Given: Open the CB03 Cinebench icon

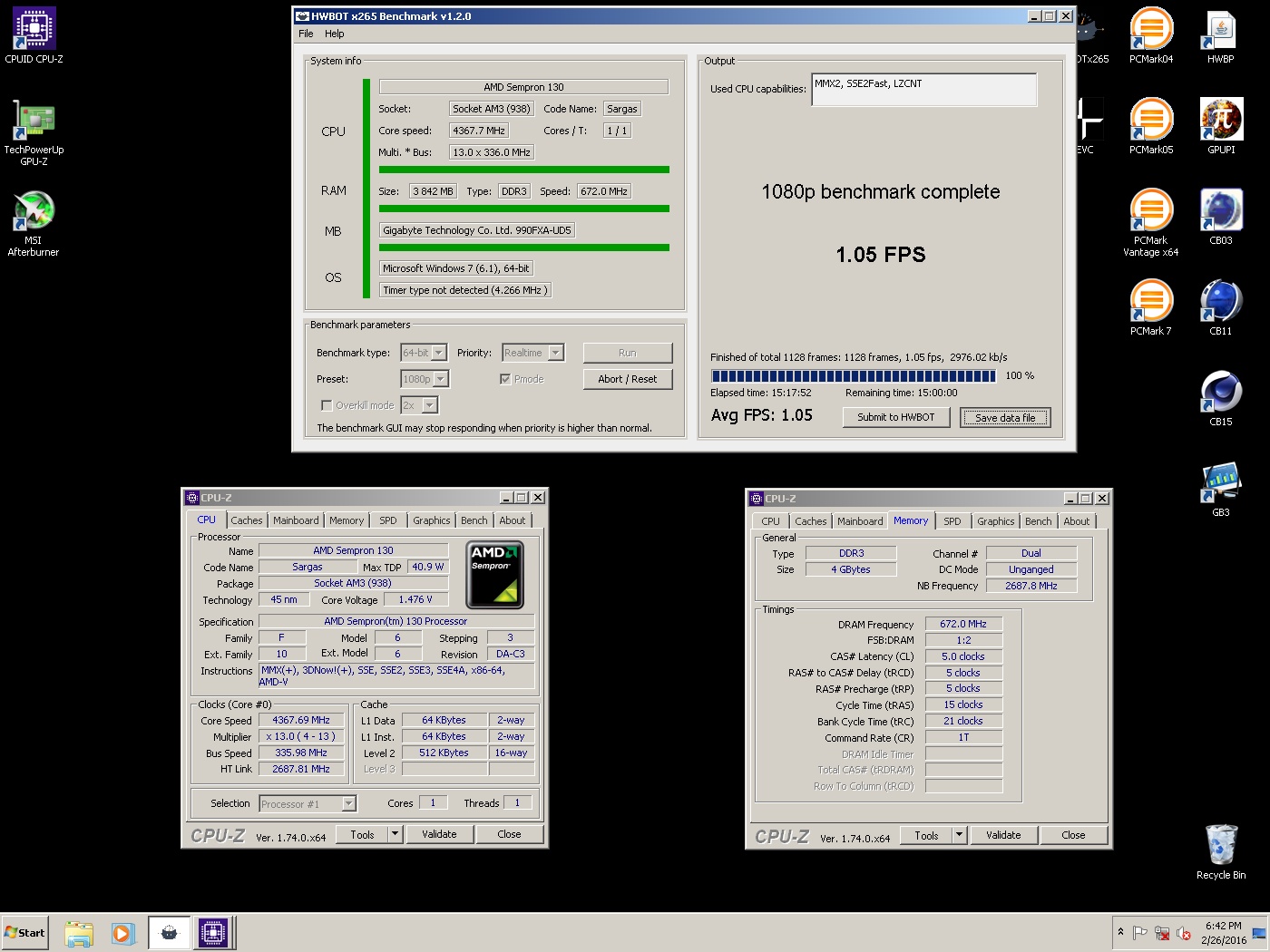Looking at the screenshot, I should pos(1221,218).
